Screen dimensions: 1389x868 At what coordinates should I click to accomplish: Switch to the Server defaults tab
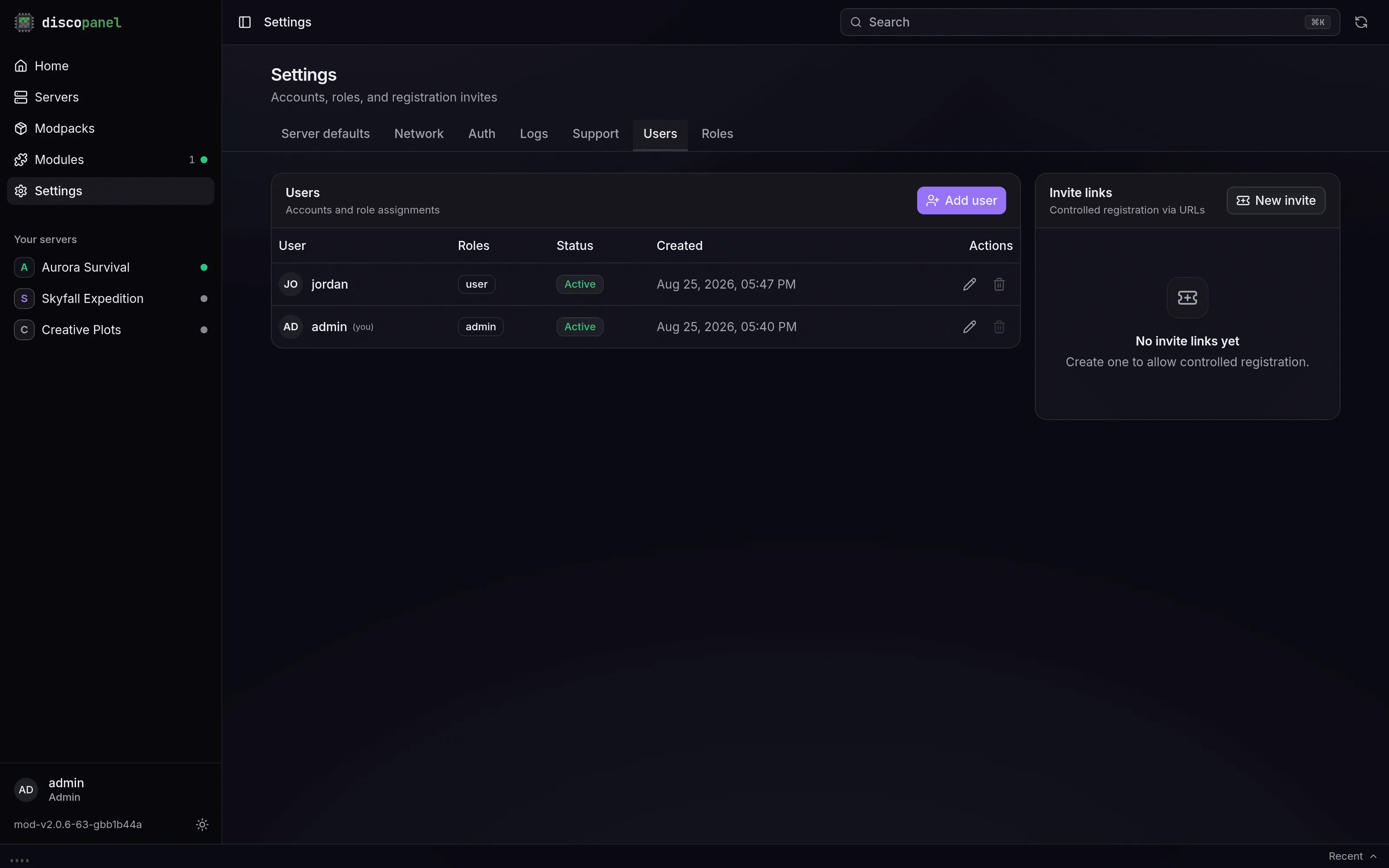[x=326, y=134]
